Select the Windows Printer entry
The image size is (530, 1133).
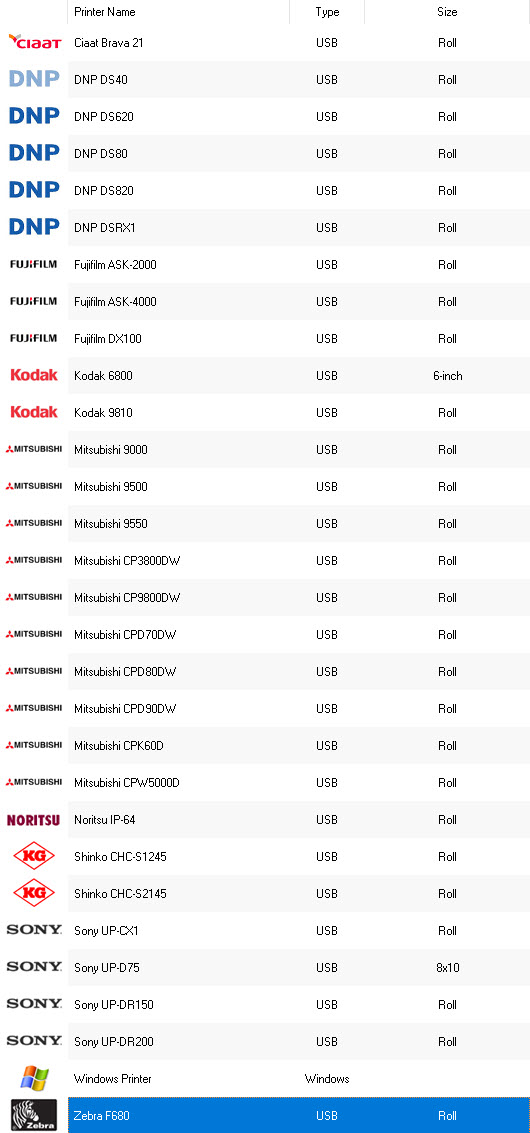pyautogui.click(x=299, y=1079)
